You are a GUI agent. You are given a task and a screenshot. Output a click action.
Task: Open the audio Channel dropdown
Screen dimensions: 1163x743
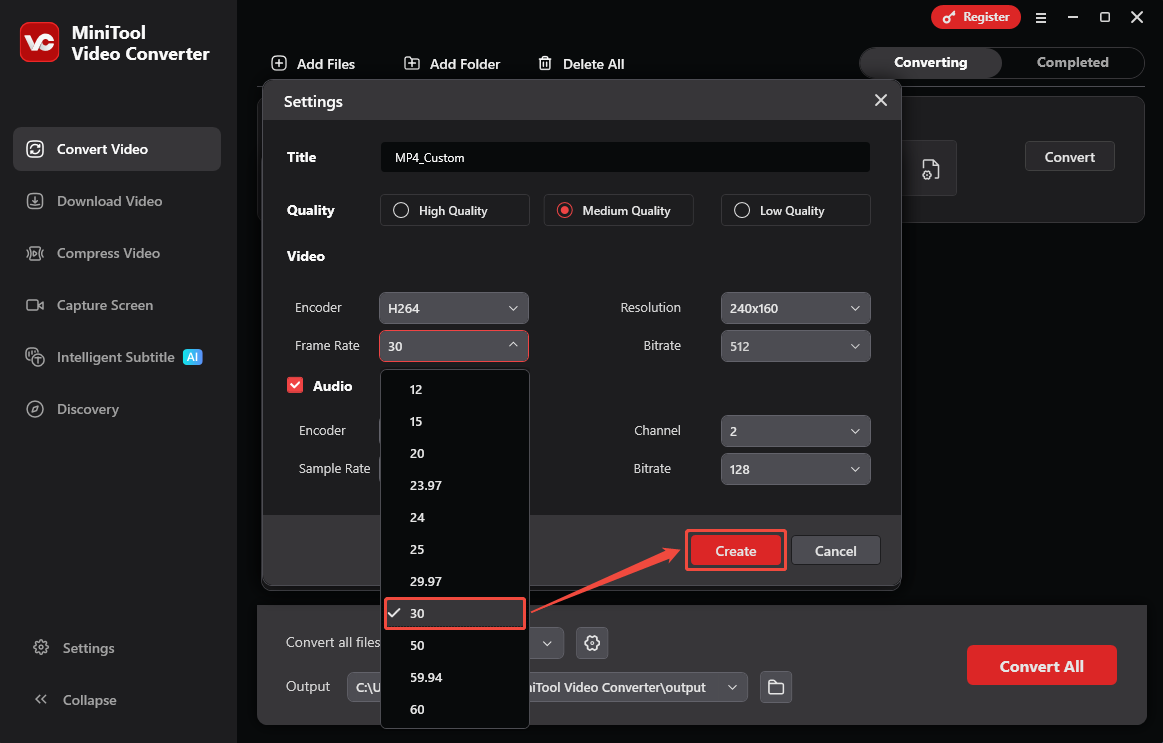(795, 430)
